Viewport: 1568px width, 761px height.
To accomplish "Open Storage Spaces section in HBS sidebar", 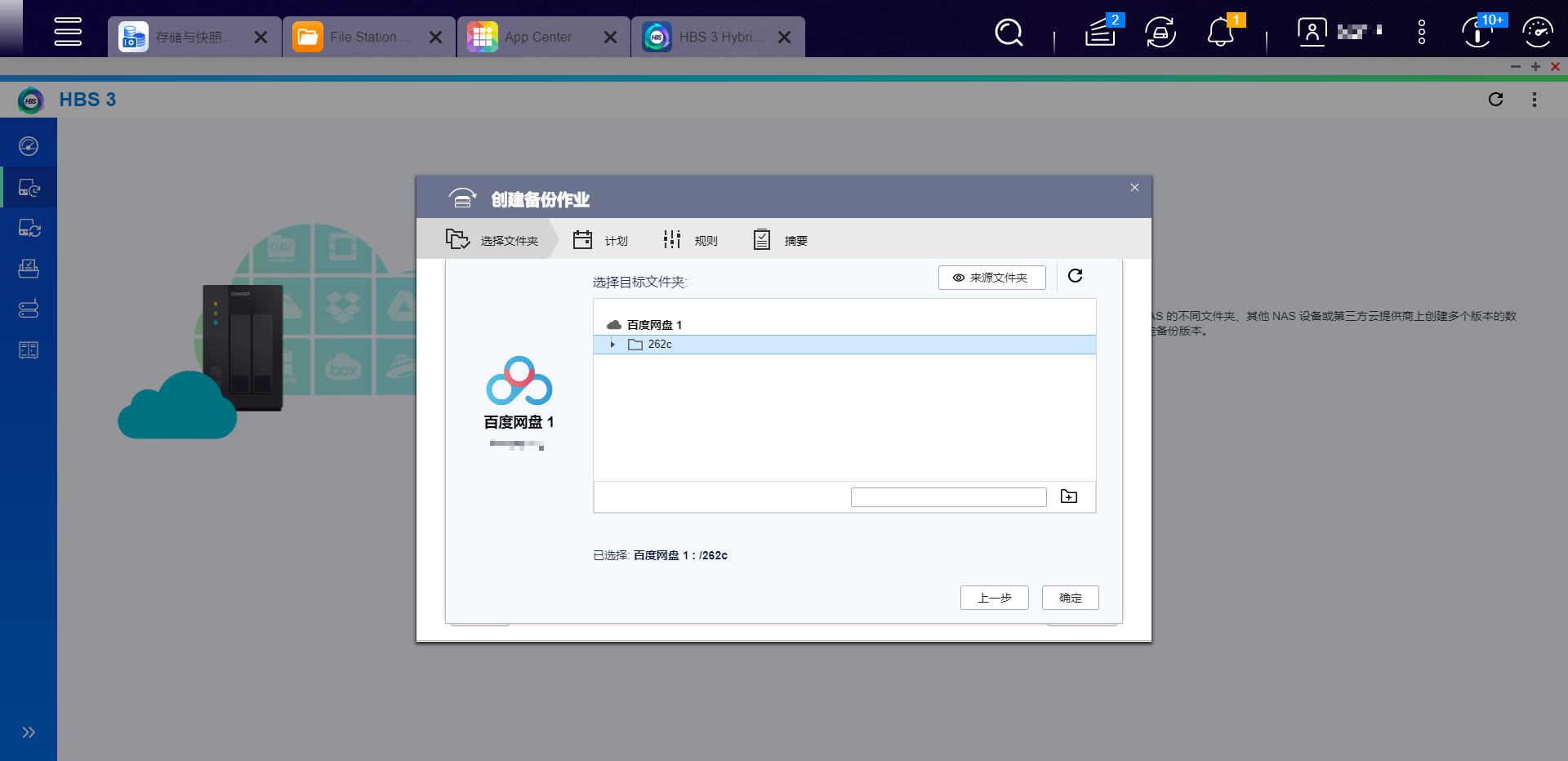I will 29,309.
